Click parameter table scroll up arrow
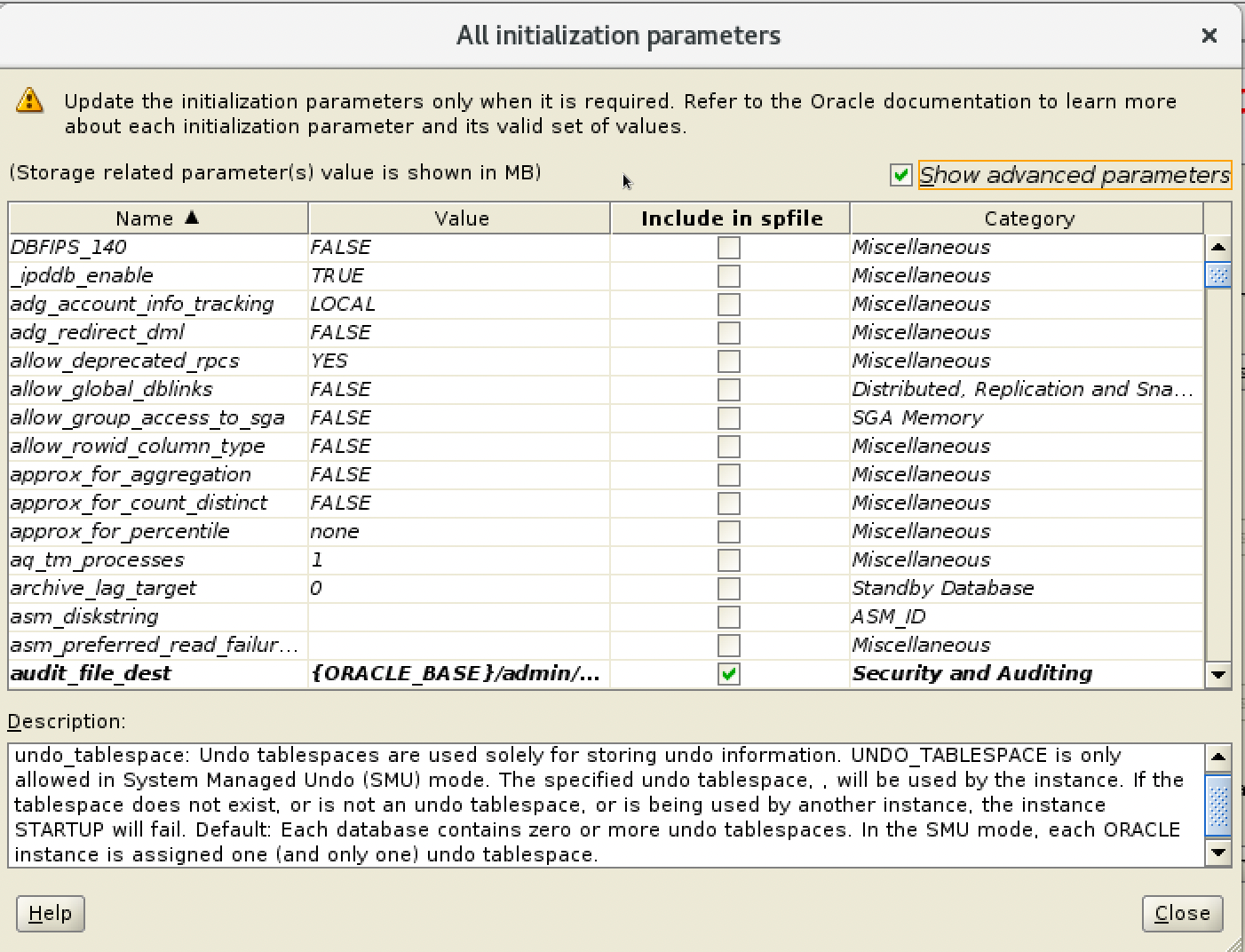Image resolution: width=1245 pixels, height=952 pixels. 1218,248
